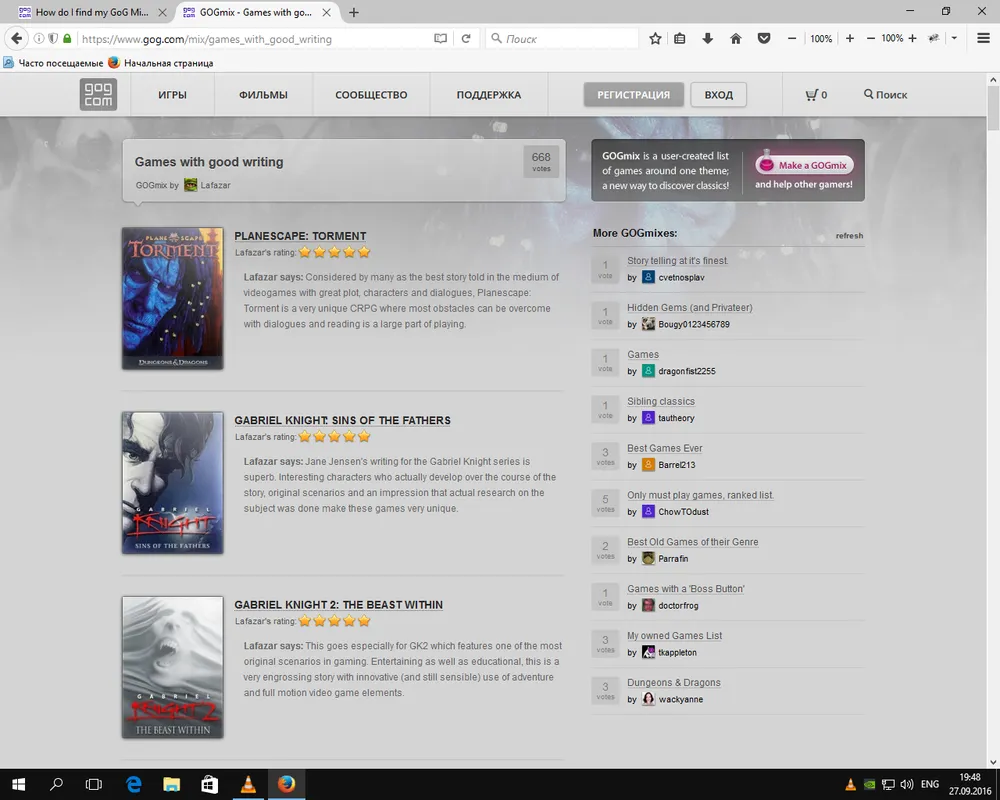
Task: Go to Firefox home page icon
Action: (736, 39)
